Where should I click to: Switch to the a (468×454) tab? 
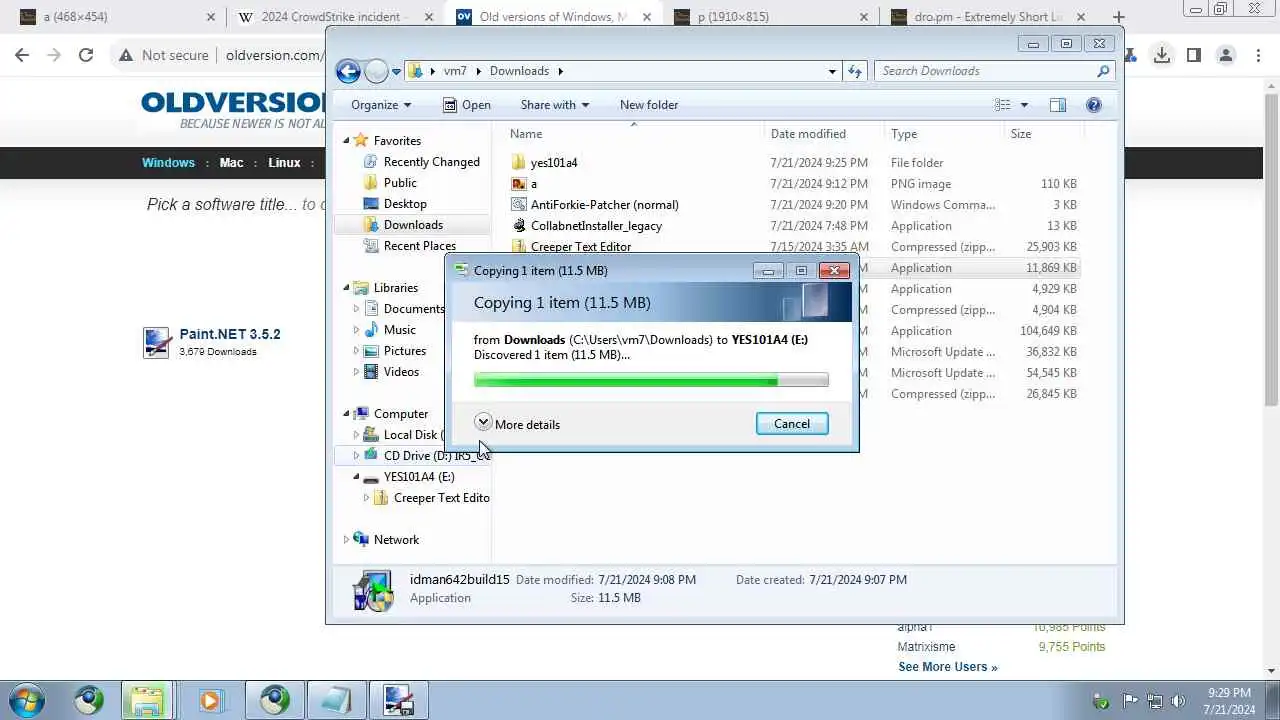(117, 17)
